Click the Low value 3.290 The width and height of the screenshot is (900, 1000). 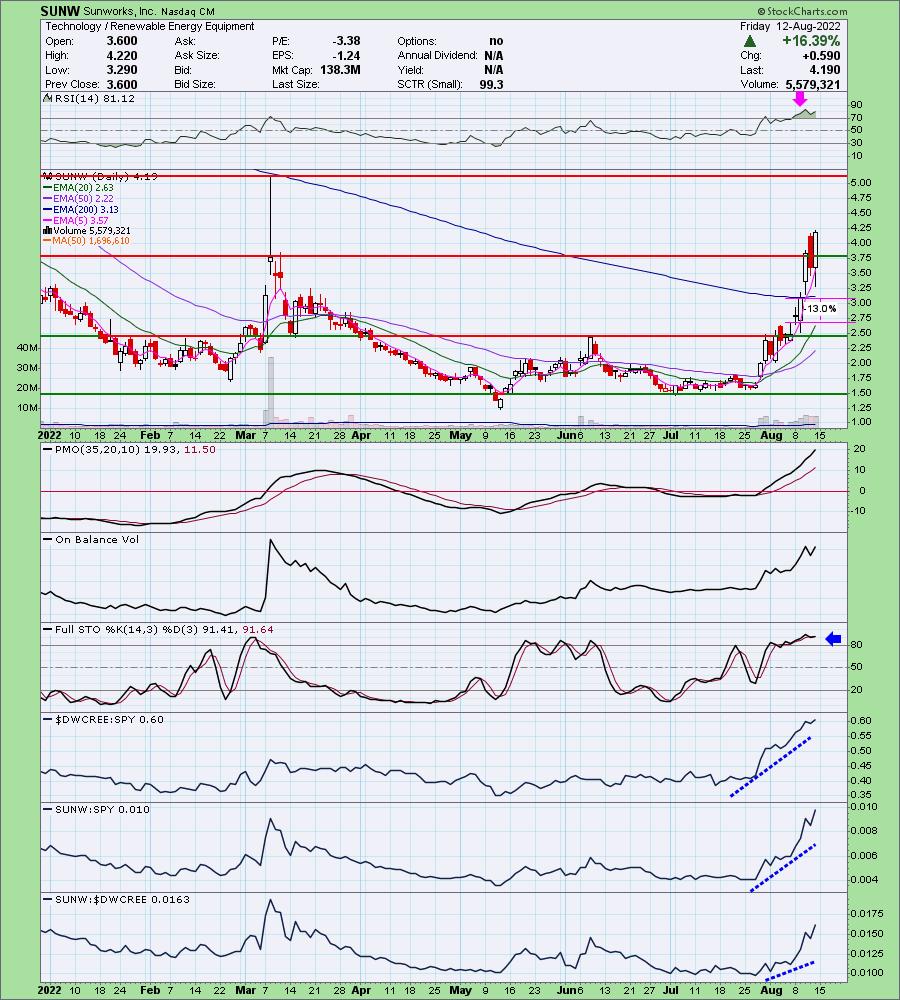[x=122, y=70]
